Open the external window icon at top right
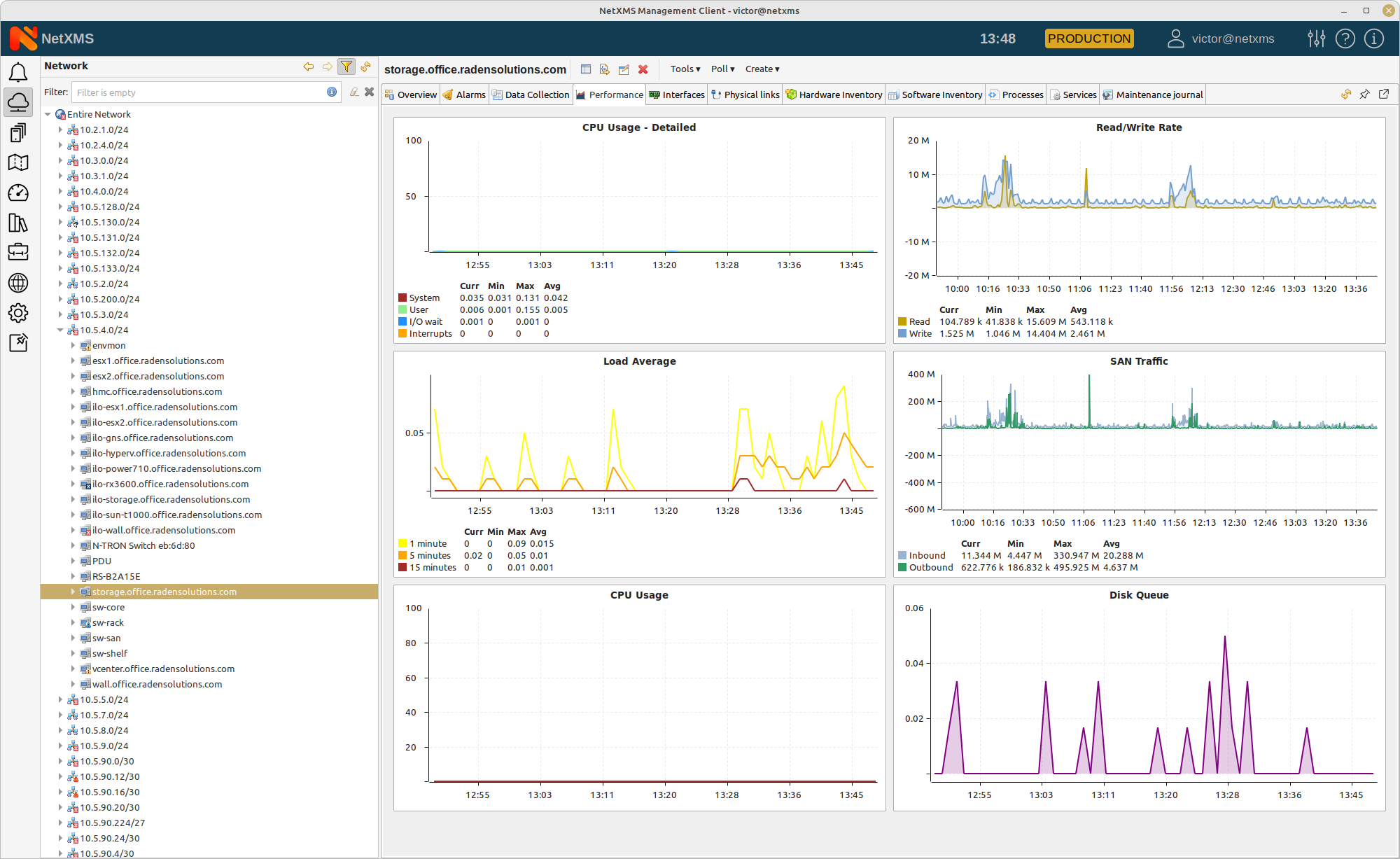 [1383, 93]
